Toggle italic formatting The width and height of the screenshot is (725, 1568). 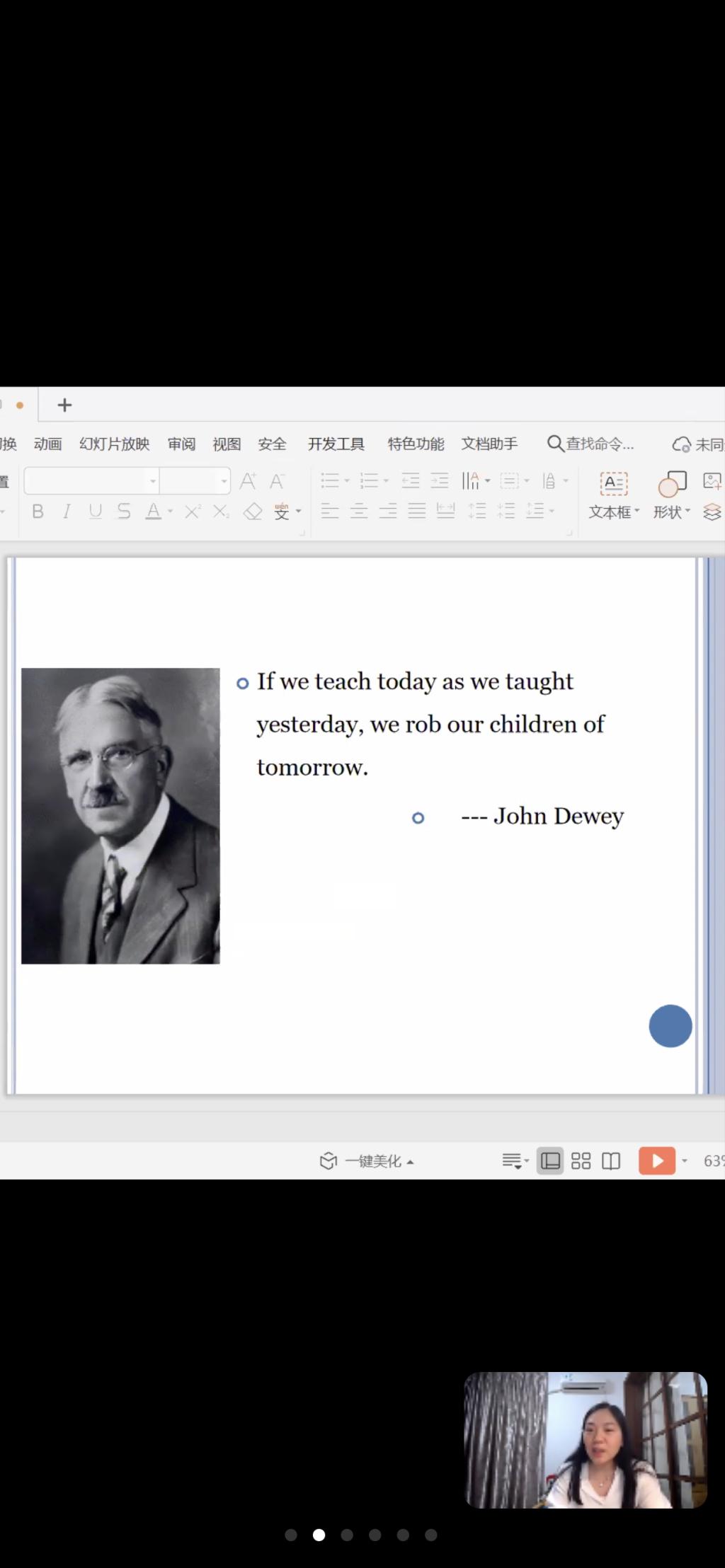[x=67, y=512]
